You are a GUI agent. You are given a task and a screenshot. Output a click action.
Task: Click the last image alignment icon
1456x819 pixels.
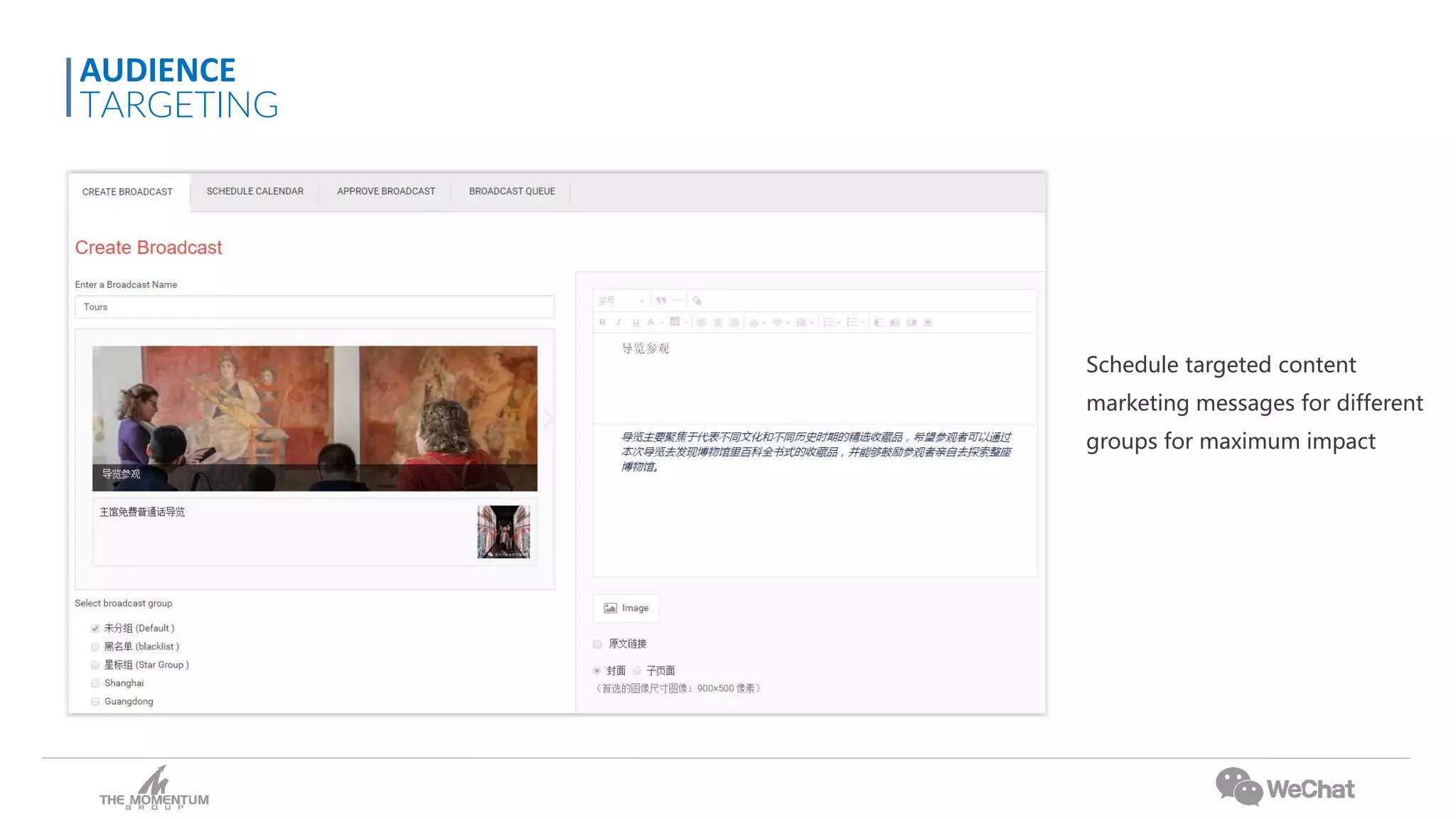pos(928,323)
